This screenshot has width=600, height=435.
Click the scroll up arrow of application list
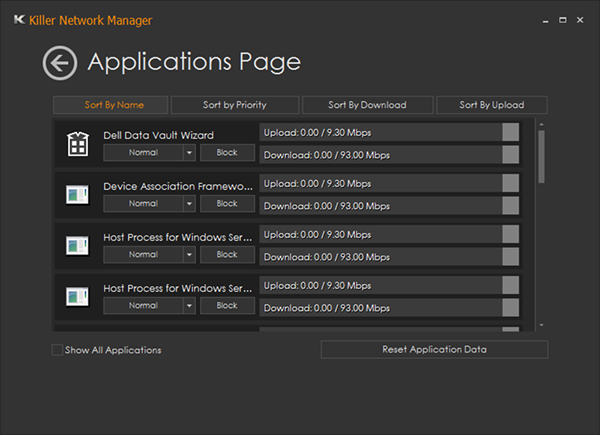coord(541,124)
